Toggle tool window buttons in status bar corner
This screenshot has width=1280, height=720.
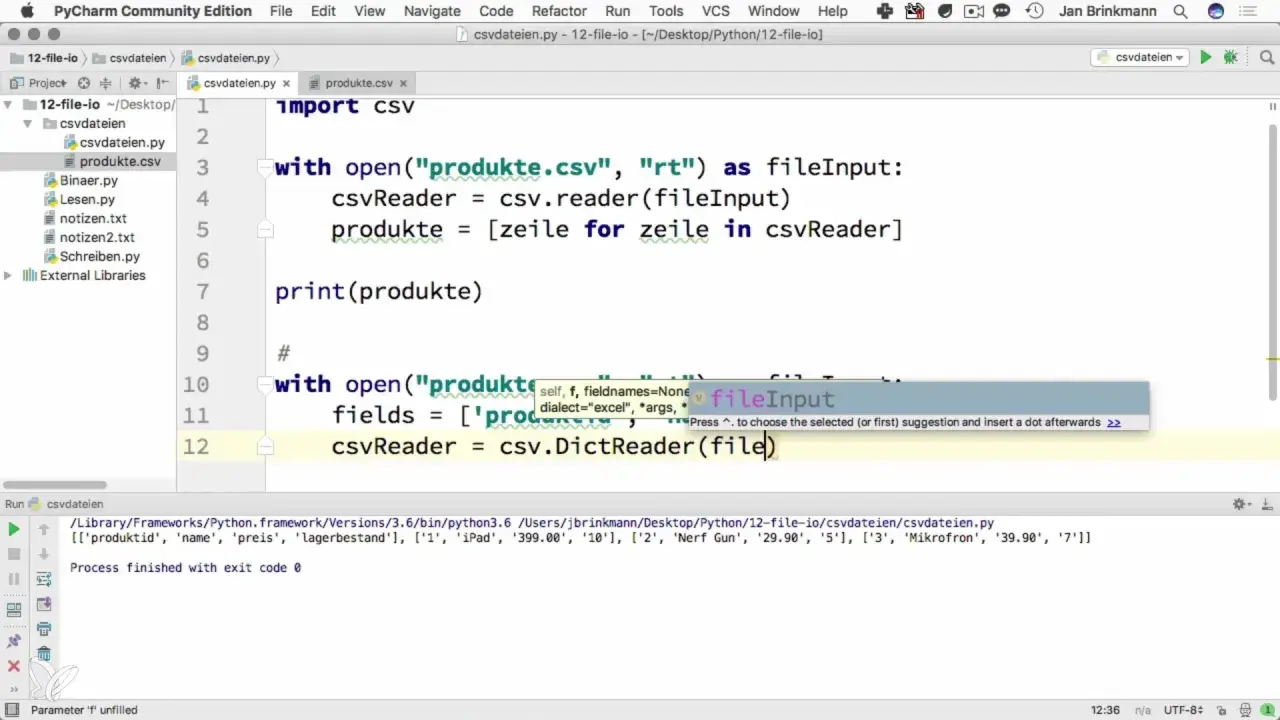[10, 710]
